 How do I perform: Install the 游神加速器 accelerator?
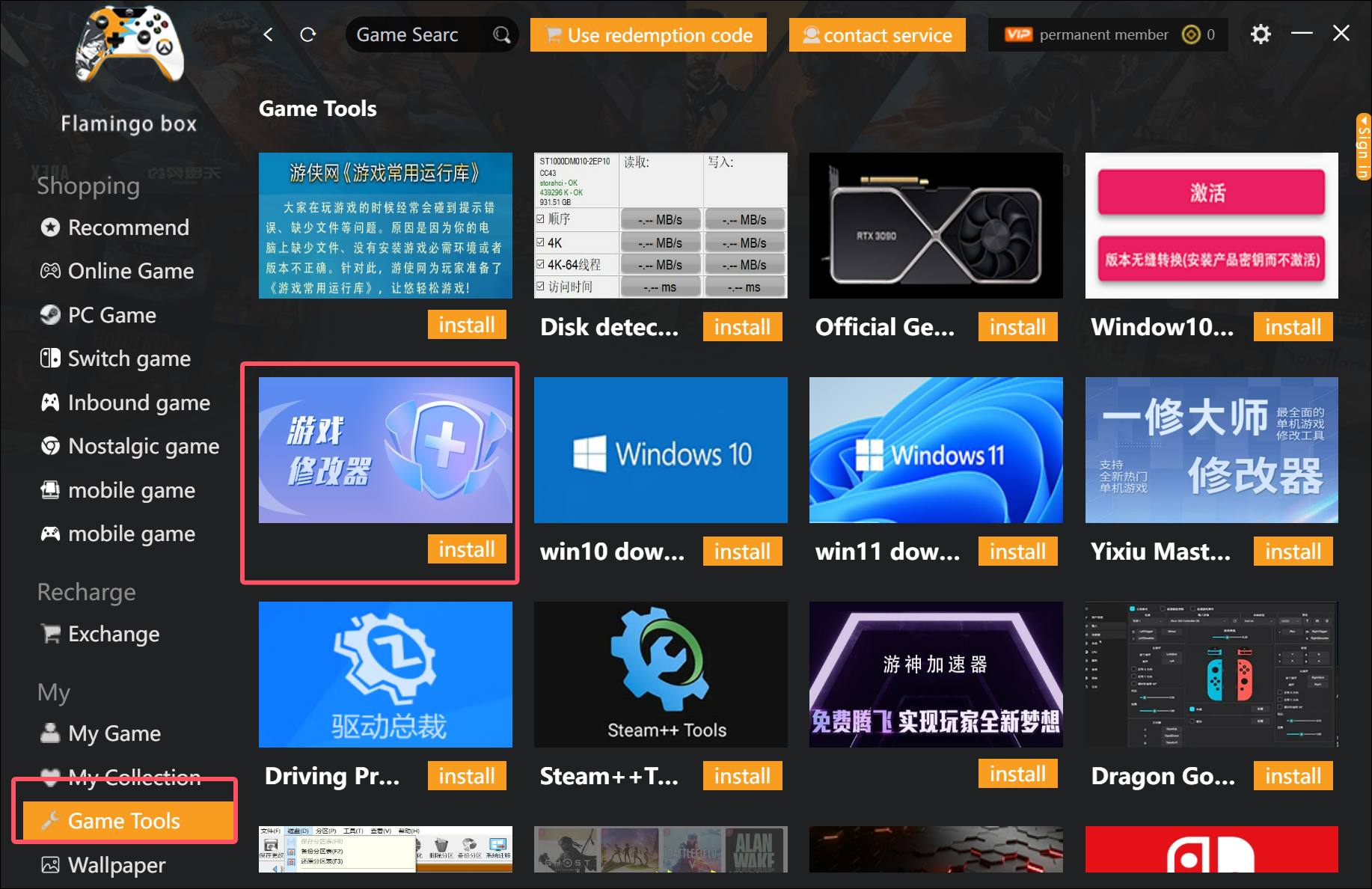click(x=1017, y=774)
